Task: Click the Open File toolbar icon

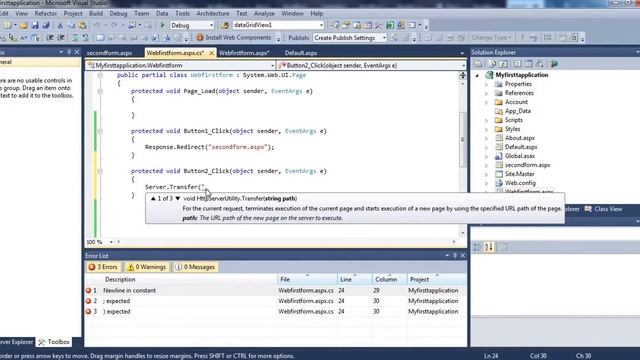Action: click(24, 25)
